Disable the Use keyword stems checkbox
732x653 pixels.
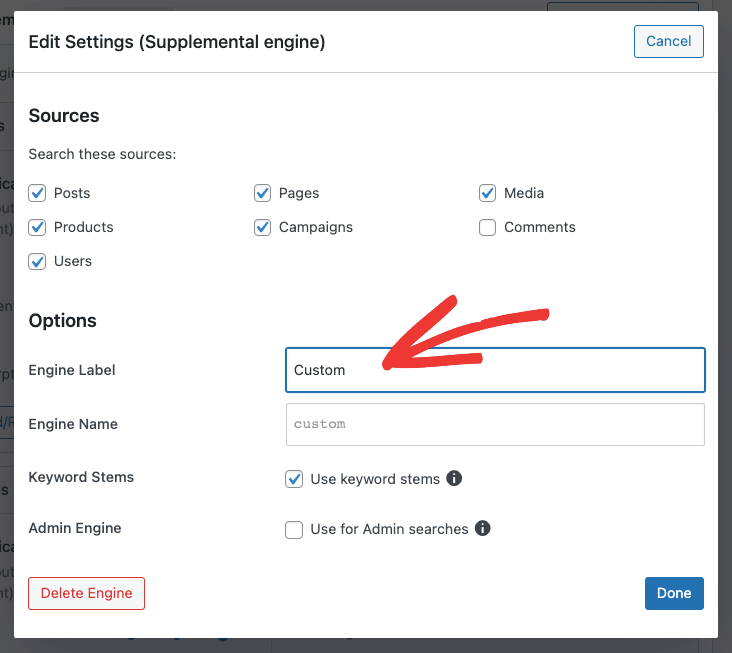tap(294, 479)
